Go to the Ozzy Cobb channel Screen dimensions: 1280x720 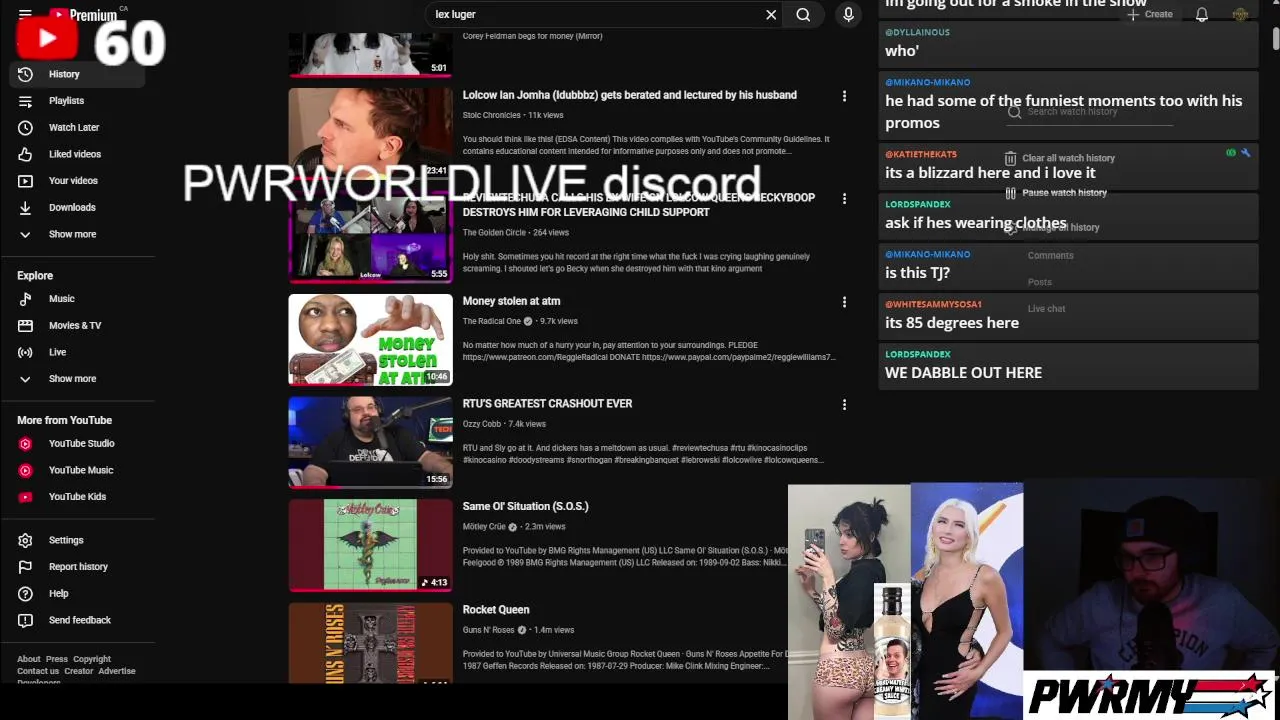click(481, 424)
